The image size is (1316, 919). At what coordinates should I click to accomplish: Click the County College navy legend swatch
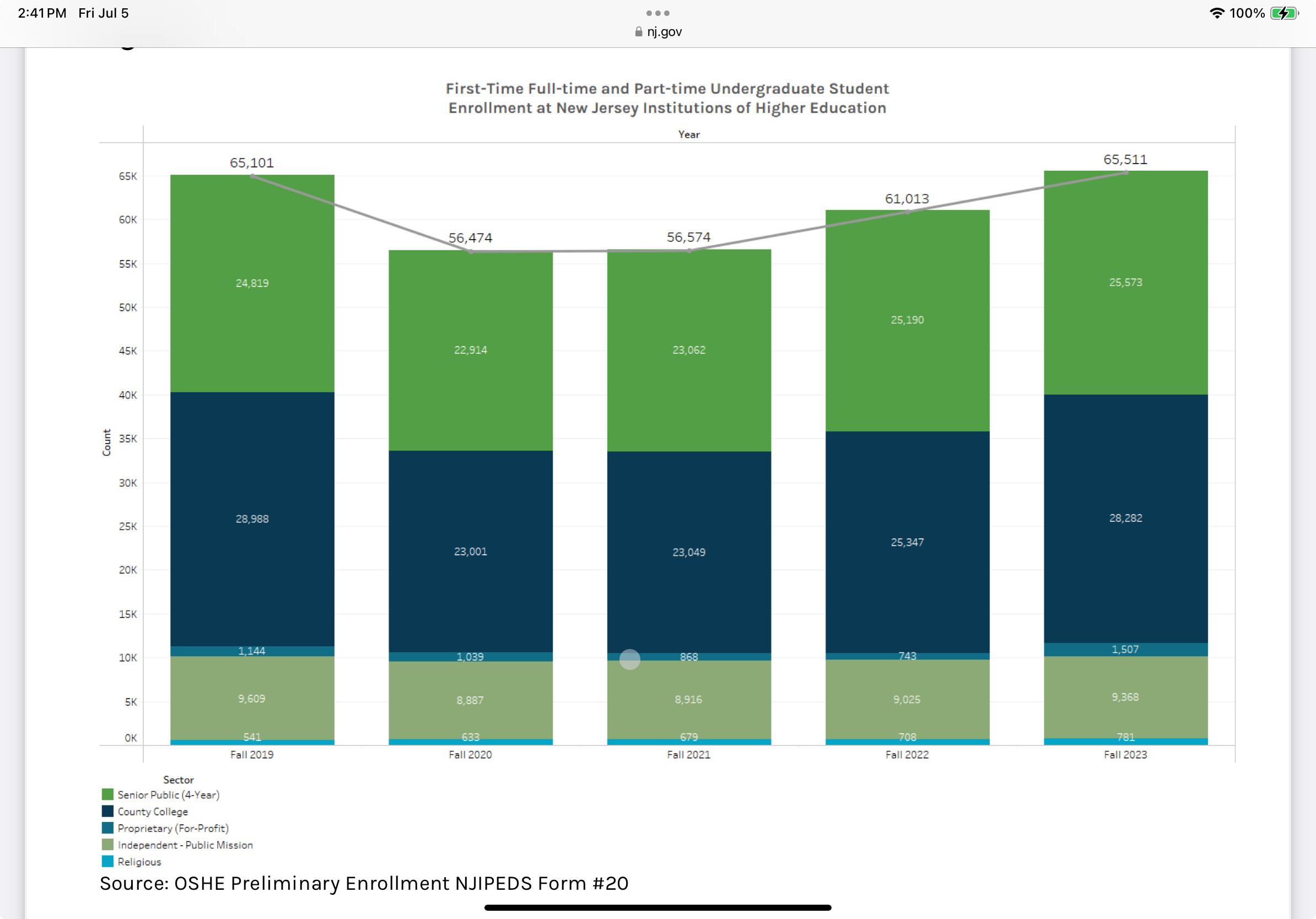pos(107,811)
